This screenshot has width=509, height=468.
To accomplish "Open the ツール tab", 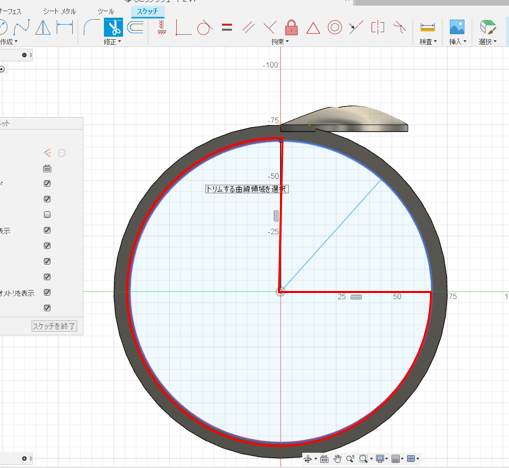I will (x=106, y=11).
